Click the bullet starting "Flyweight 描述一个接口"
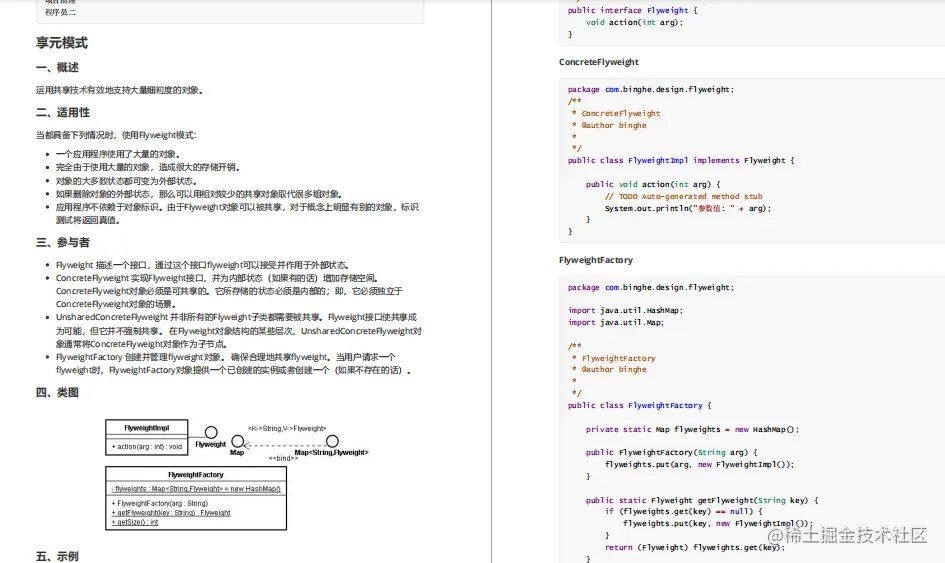Viewport: 945px width, 563px height. click(x=202, y=265)
